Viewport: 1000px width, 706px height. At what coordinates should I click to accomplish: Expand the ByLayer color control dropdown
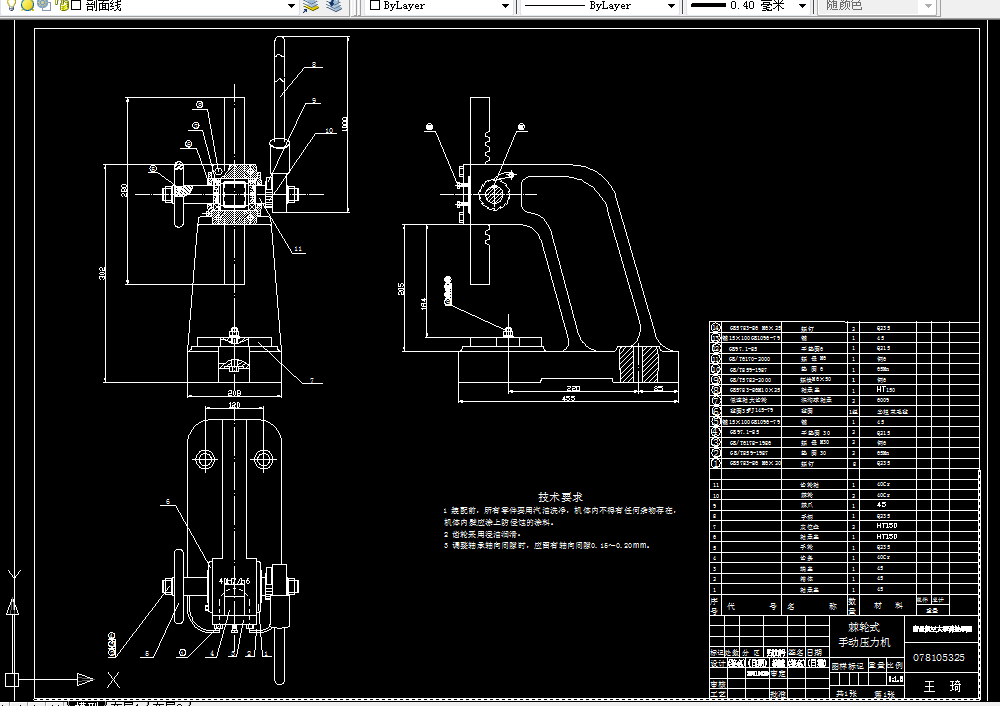[x=504, y=6]
